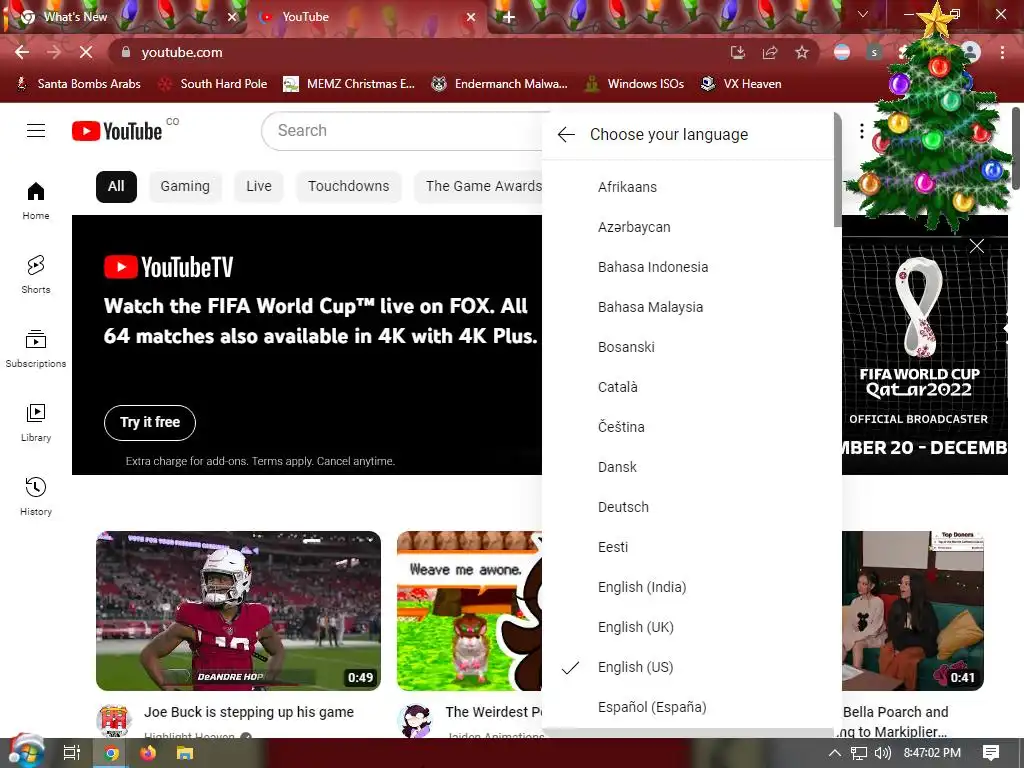Open the tab search dropdown chevron
The image size is (1024, 768).
863,14
